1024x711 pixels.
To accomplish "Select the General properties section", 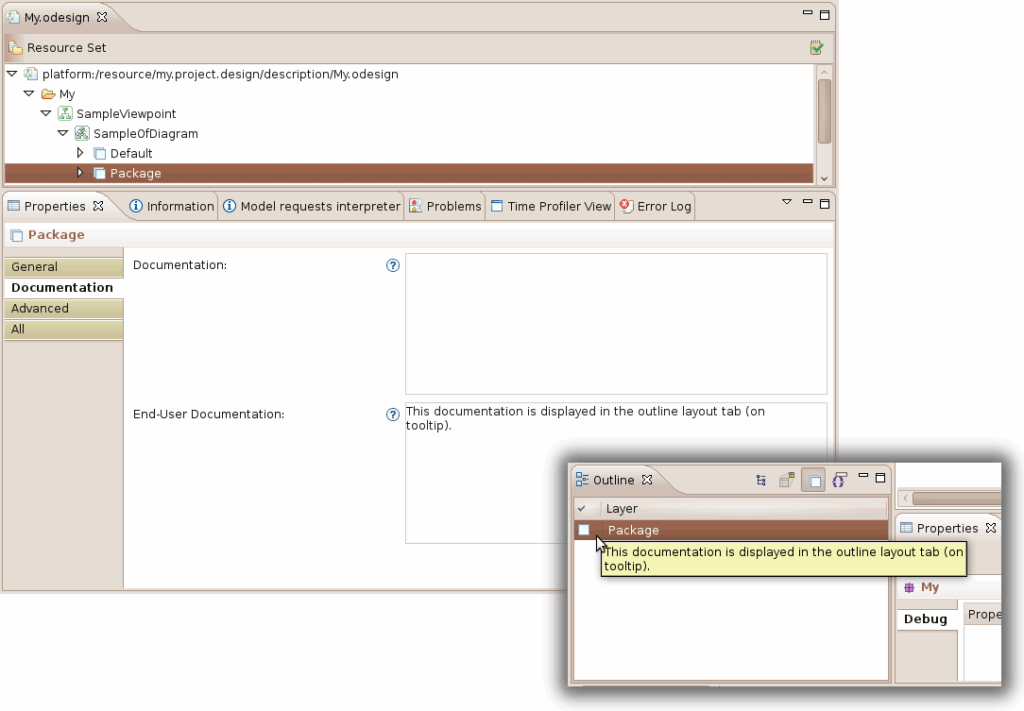I will point(63,267).
